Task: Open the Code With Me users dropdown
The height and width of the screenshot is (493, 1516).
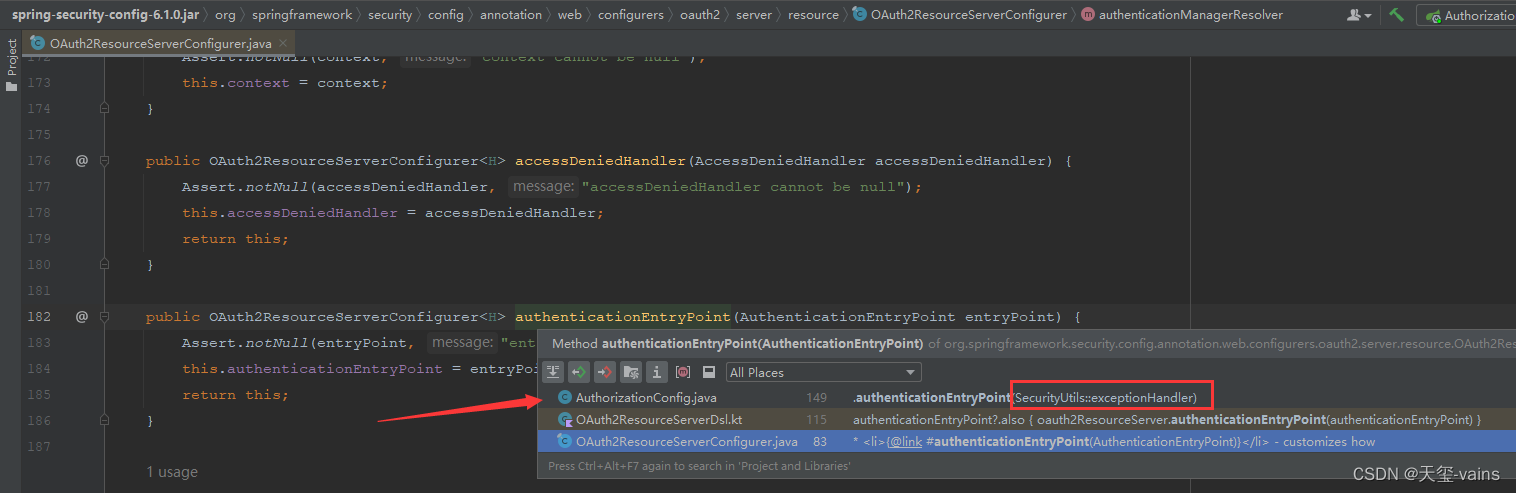Action: [1359, 15]
